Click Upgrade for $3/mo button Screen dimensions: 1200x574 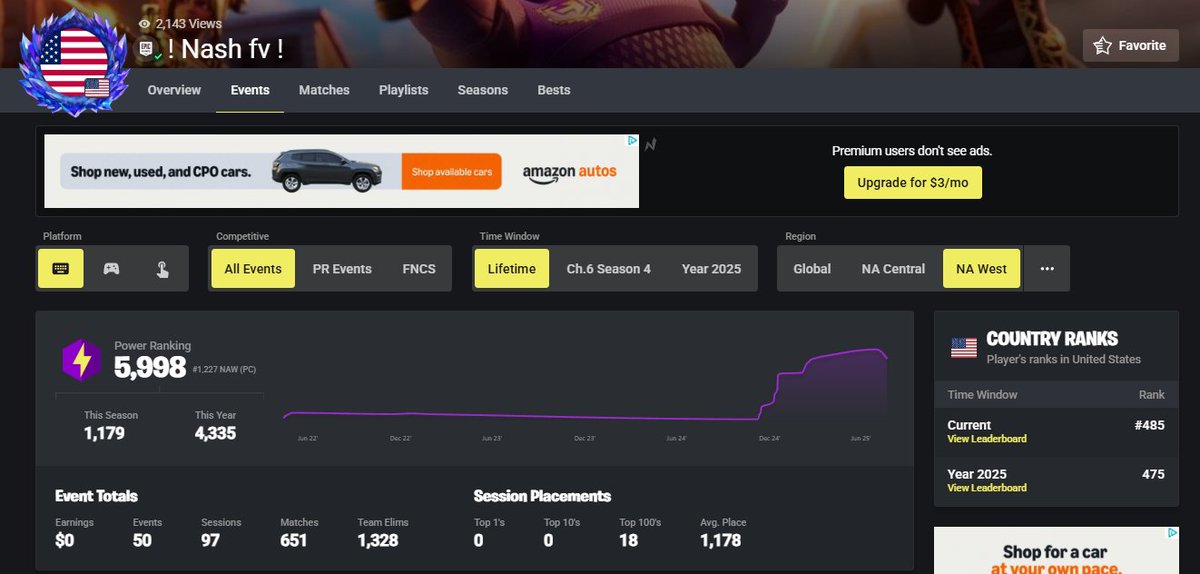click(x=913, y=183)
